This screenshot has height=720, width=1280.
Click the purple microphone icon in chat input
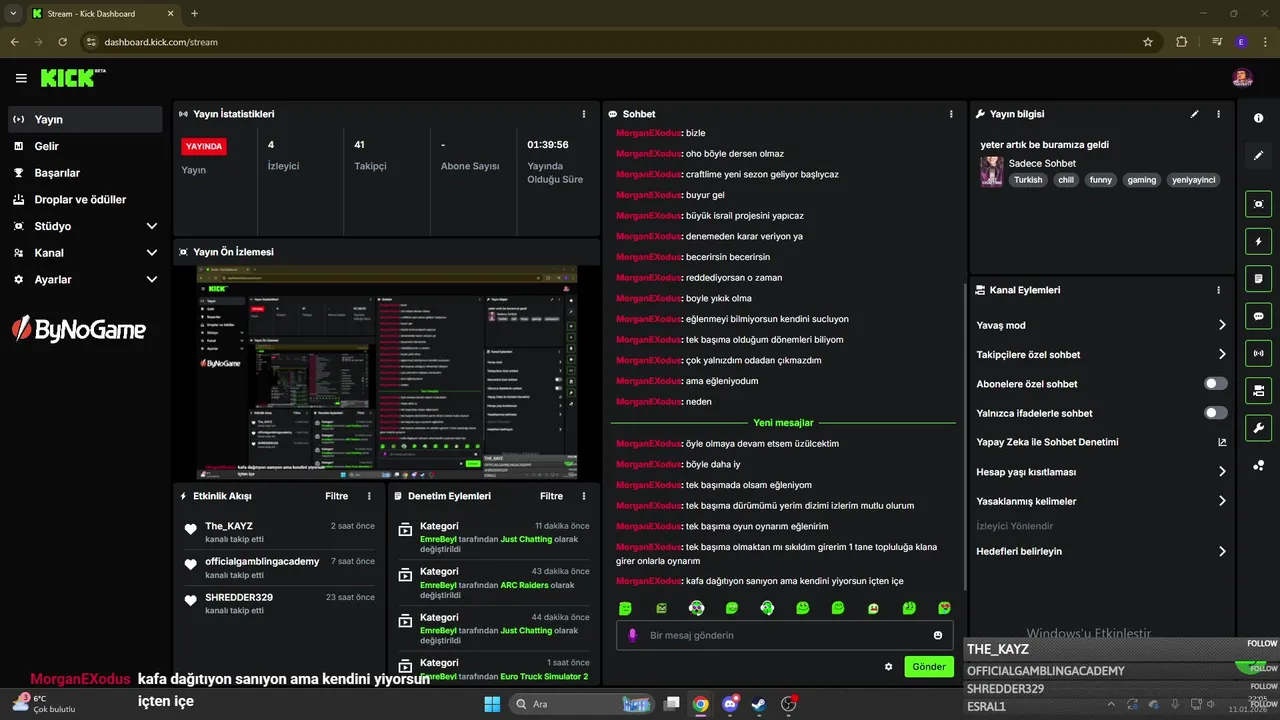632,635
